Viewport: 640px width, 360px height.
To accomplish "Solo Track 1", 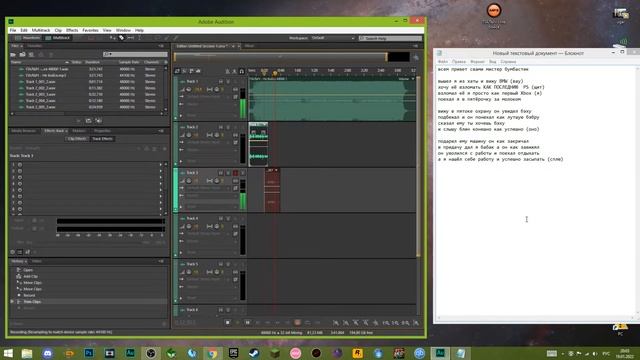I will tap(228, 82).
